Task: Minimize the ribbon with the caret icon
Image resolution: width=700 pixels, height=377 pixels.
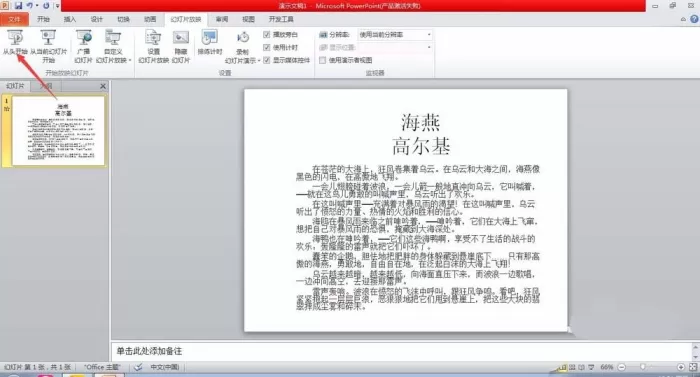Action: click(683, 19)
